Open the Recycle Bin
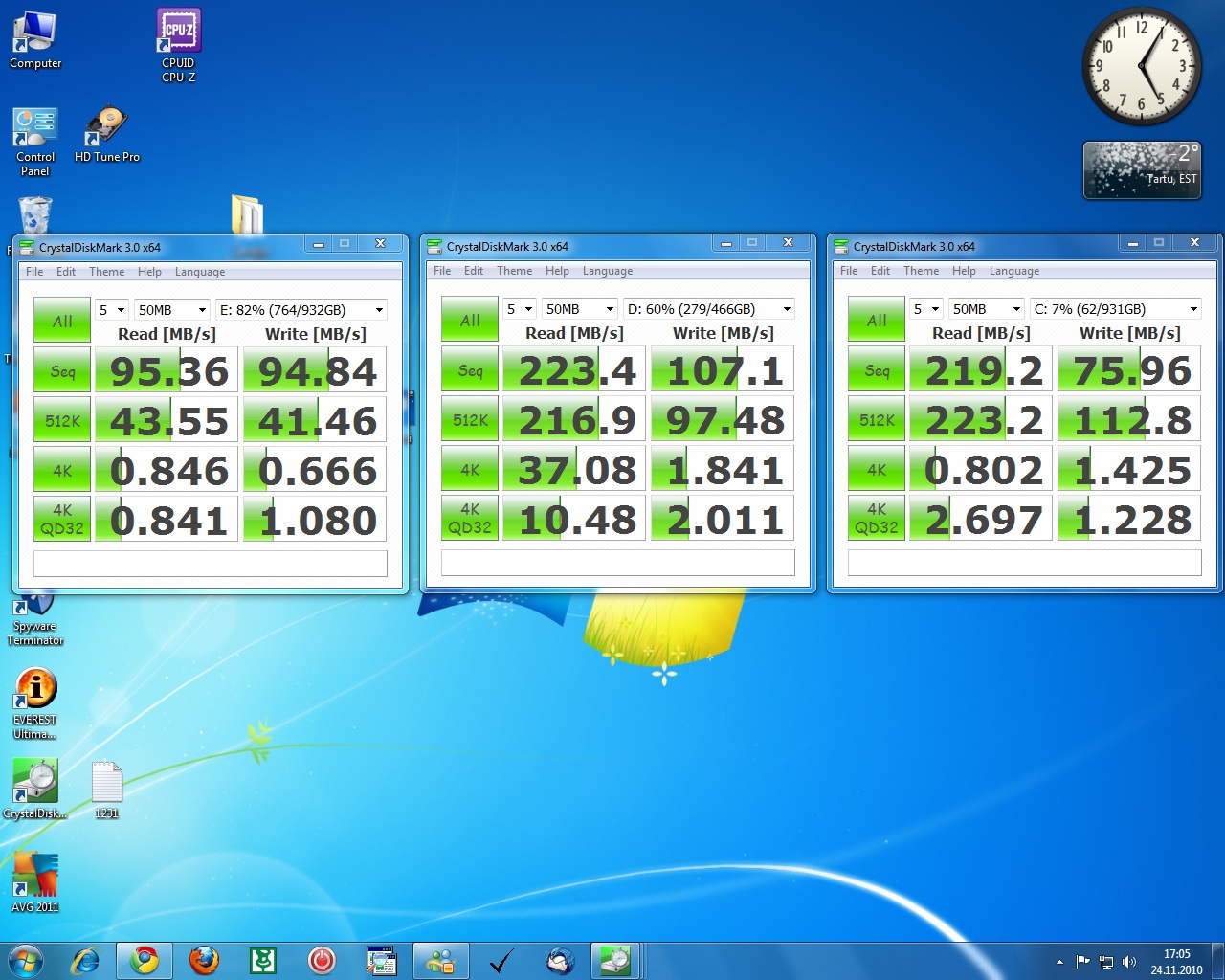1225x980 pixels. (35, 215)
